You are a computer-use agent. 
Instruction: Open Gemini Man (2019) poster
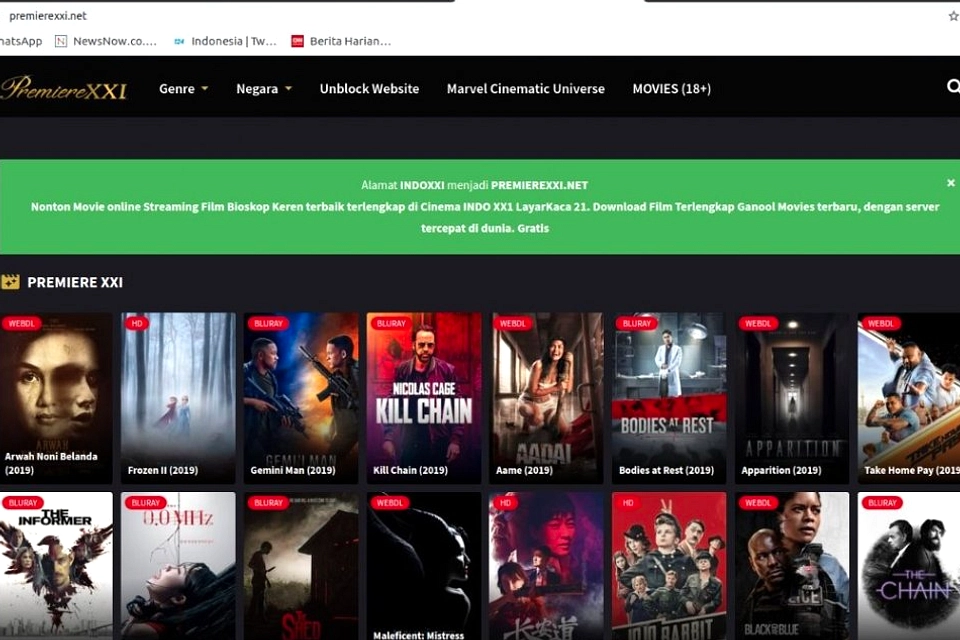(301, 398)
